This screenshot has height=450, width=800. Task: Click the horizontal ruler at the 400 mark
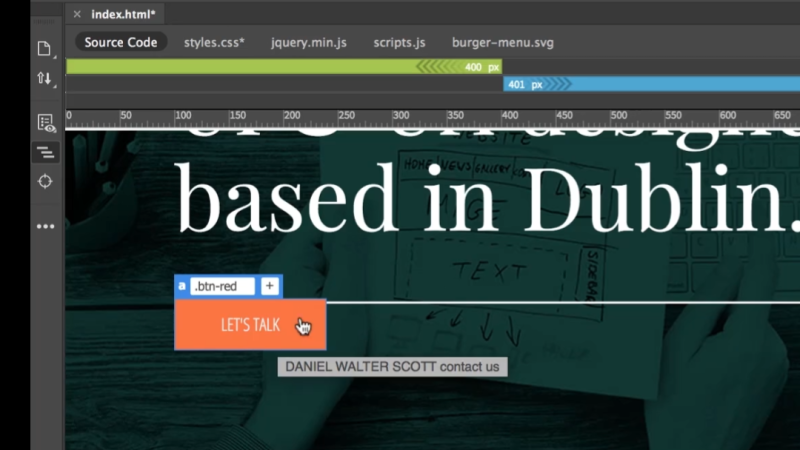[510, 117]
